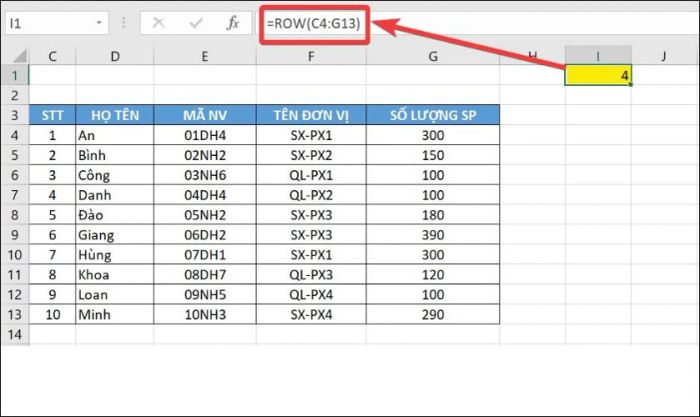Click the cell containing Loan
Image resolution: width=700 pixels, height=417 pixels.
tap(115, 295)
